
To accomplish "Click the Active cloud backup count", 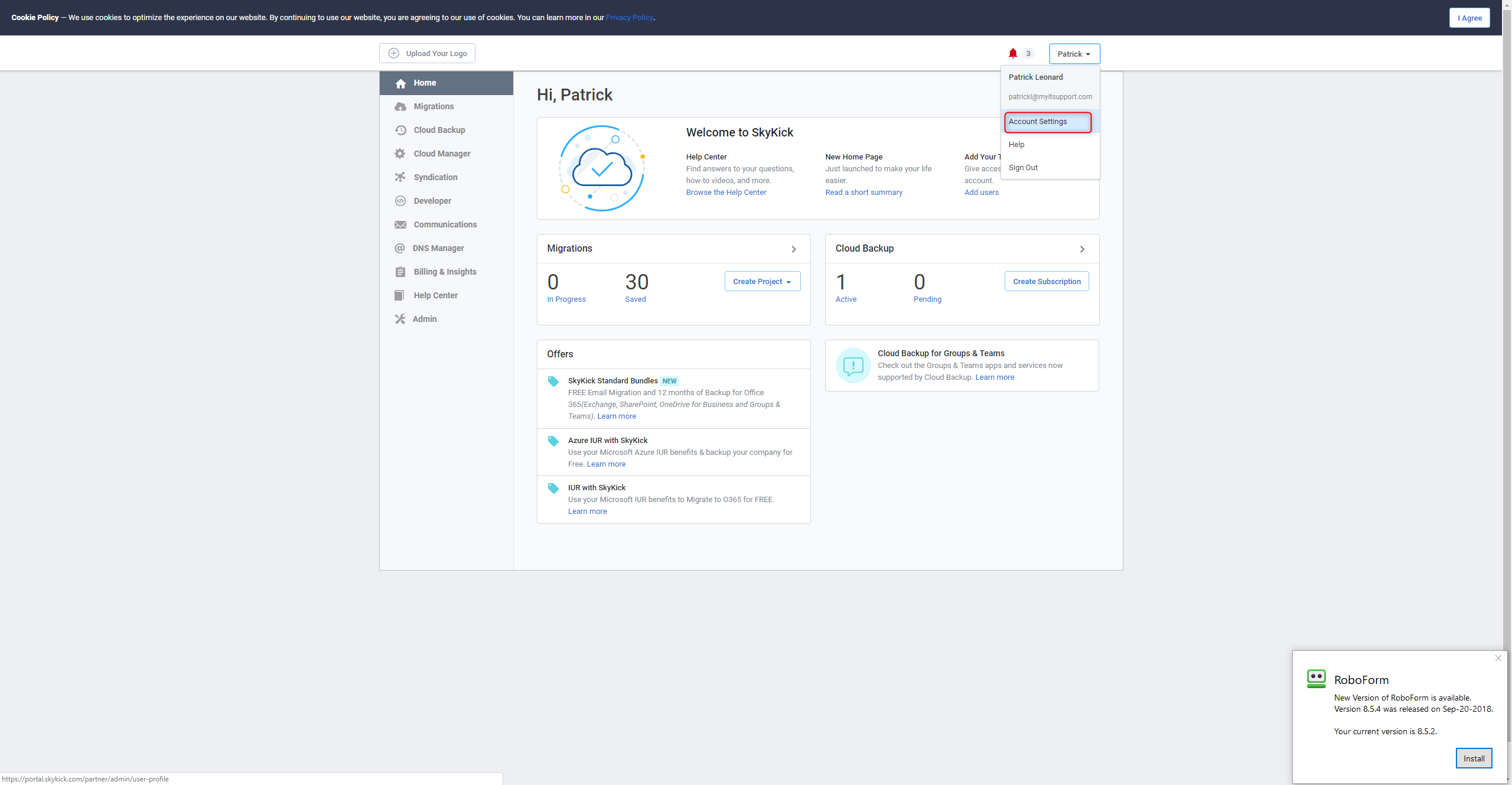I will pyautogui.click(x=846, y=288).
